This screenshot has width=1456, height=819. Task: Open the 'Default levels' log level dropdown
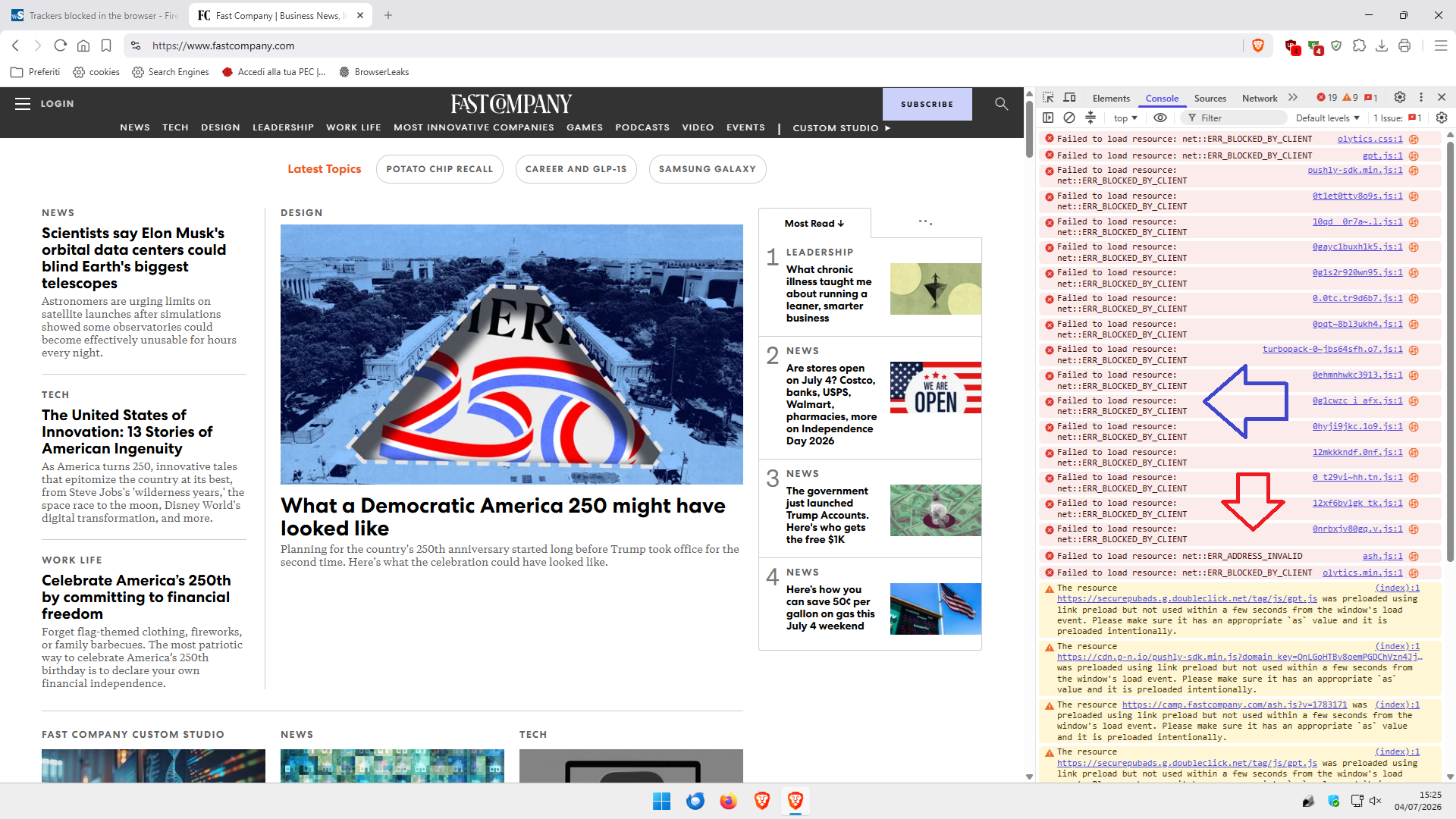(1328, 118)
